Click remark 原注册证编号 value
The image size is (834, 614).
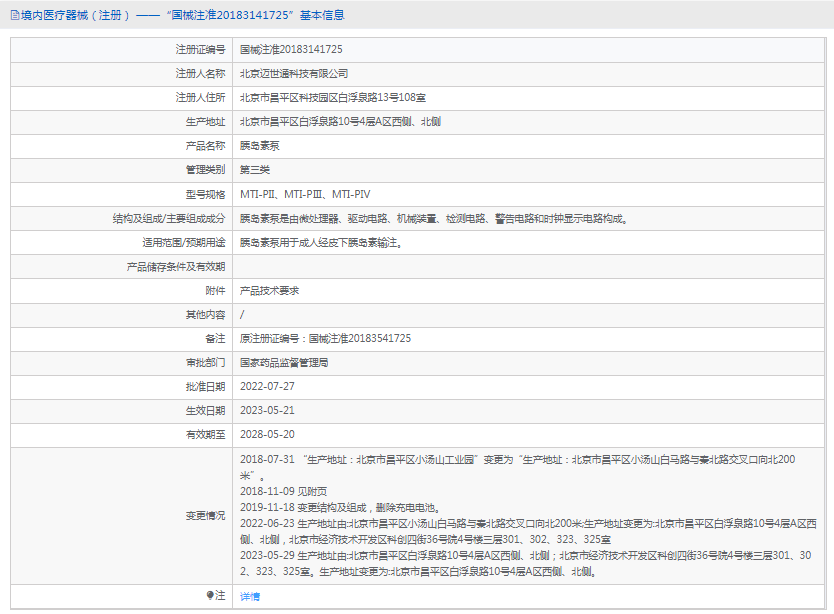[x=325, y=338]
